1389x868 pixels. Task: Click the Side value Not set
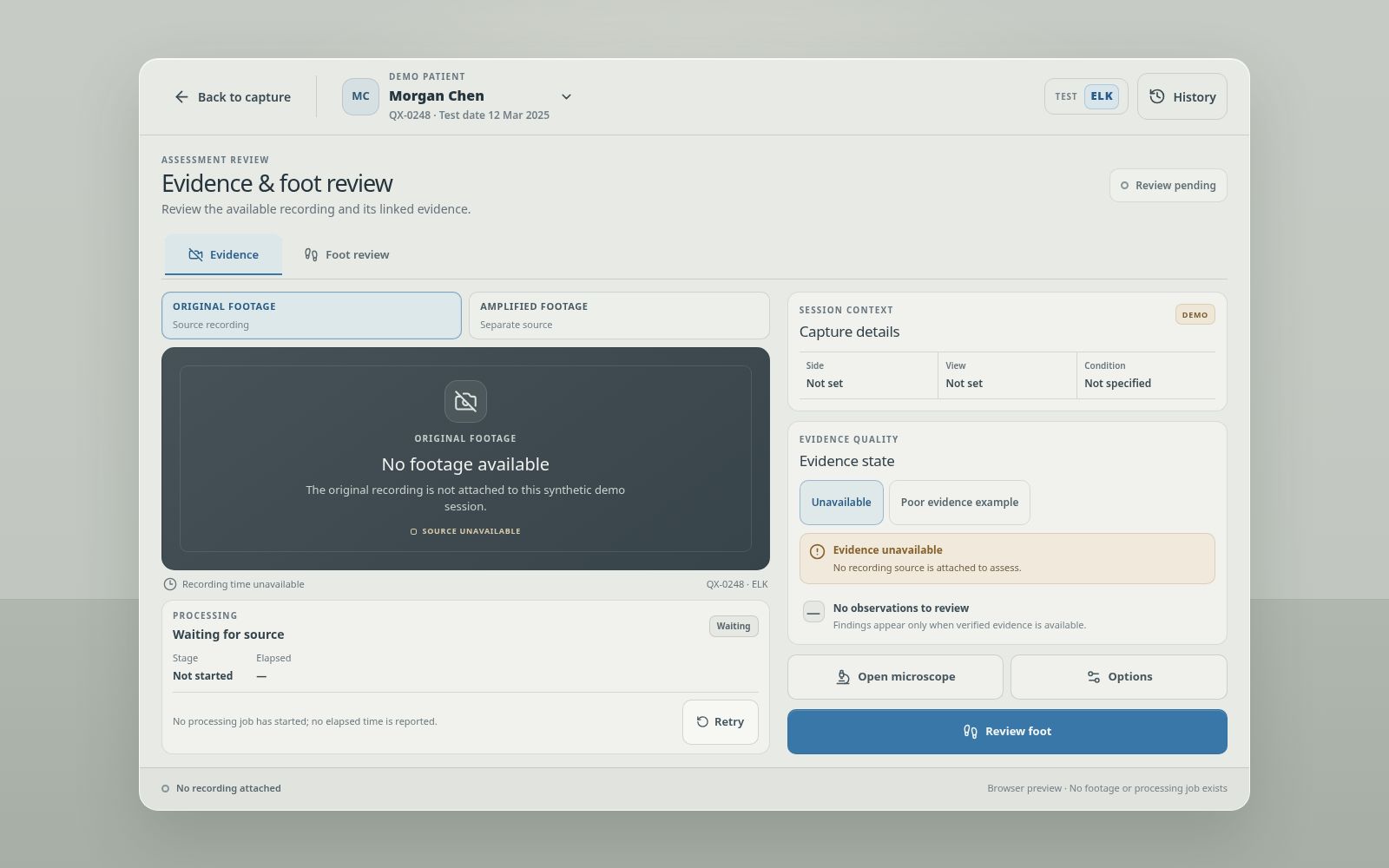click(825, 384)
